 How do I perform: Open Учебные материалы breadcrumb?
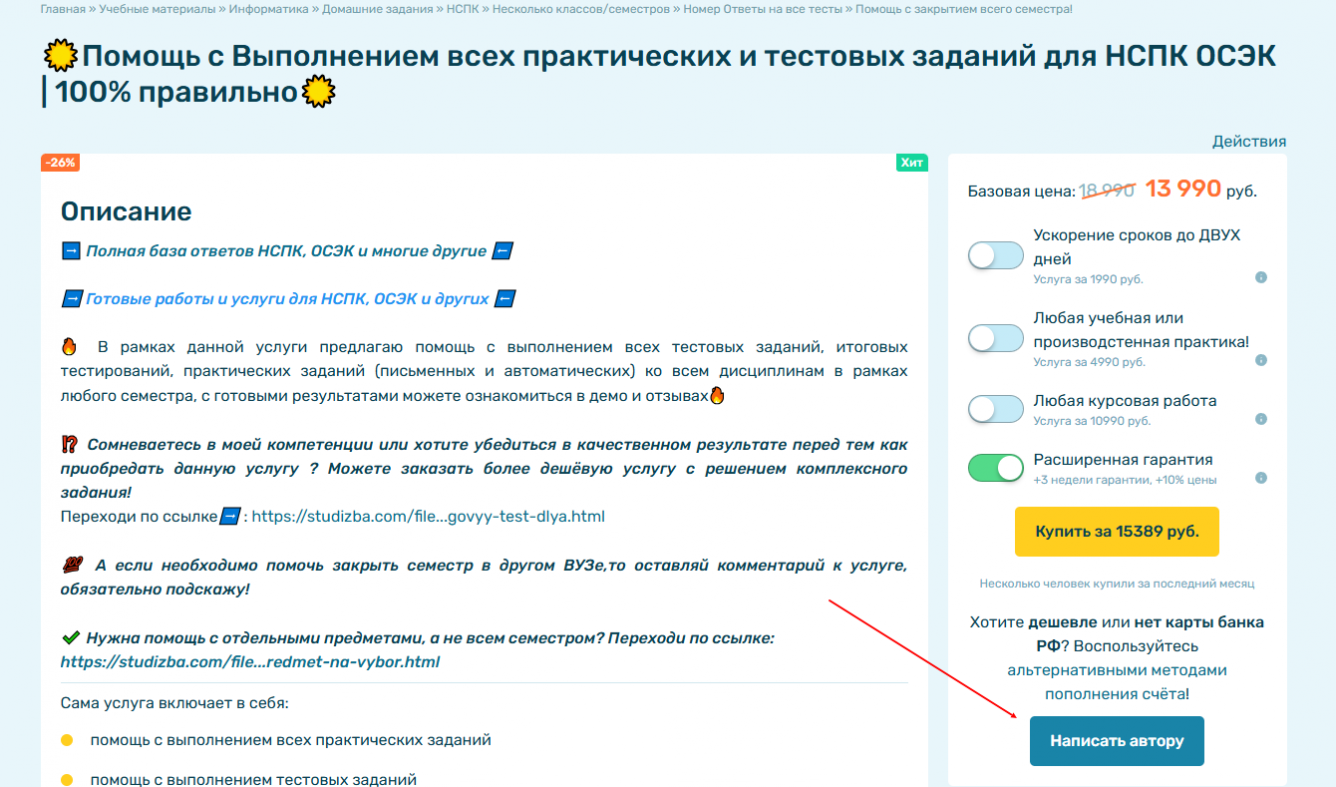coord(157,9)
